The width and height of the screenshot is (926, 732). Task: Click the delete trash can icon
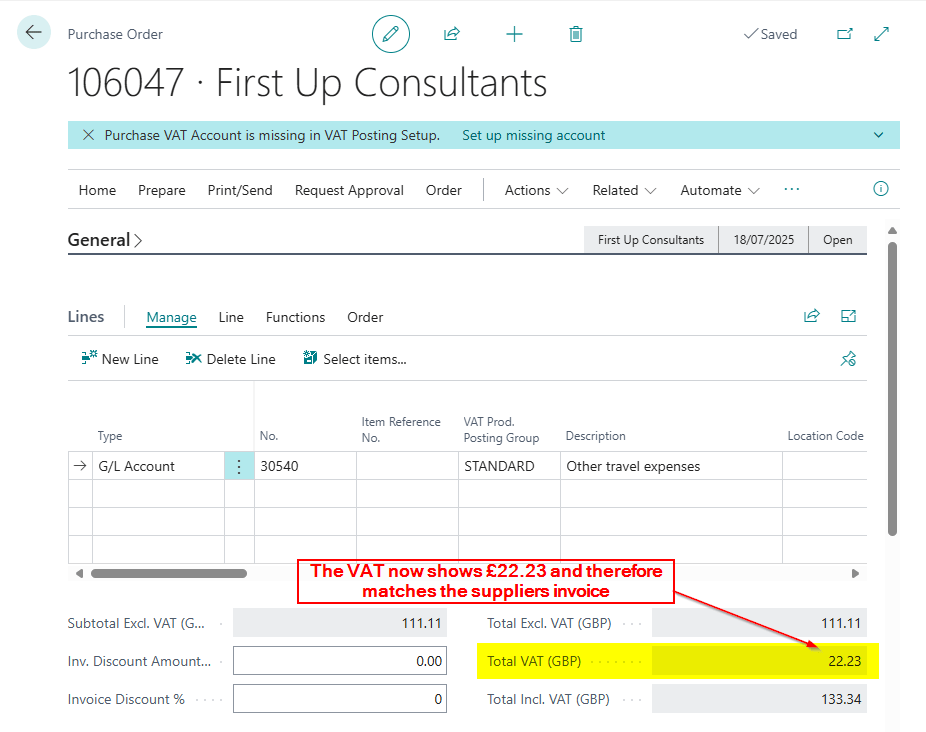pyautogui.click(x=576, y=34)
